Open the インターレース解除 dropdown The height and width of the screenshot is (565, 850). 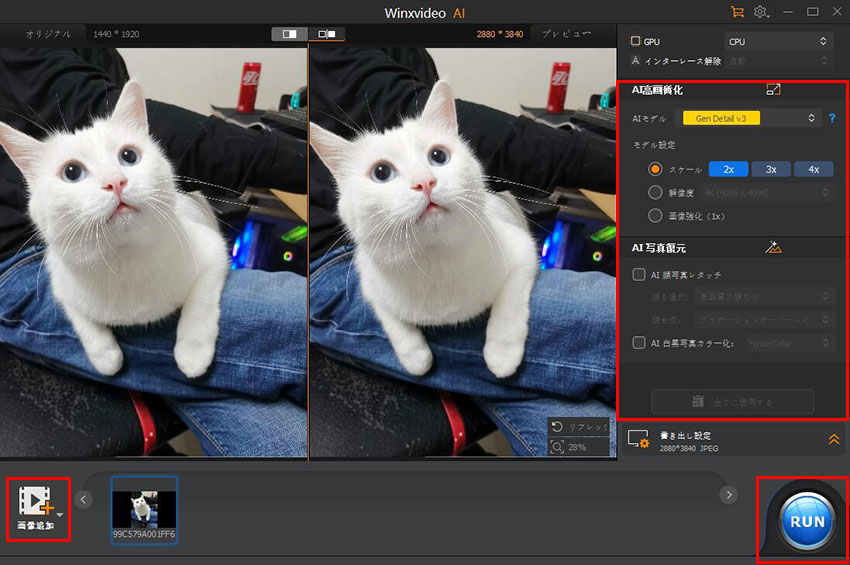coord(778,61)
